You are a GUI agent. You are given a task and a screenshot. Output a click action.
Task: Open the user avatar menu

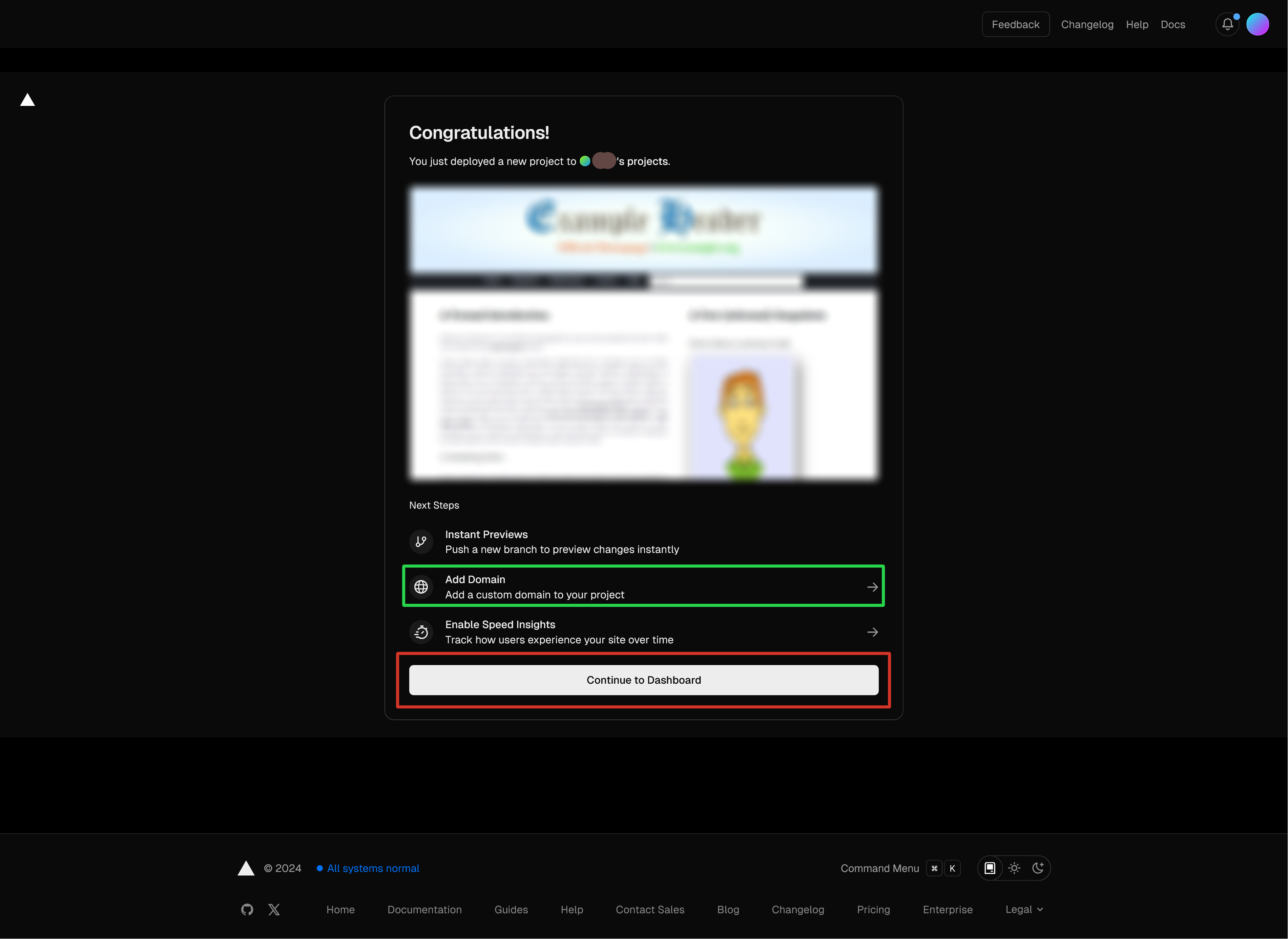click(1257, 24)
